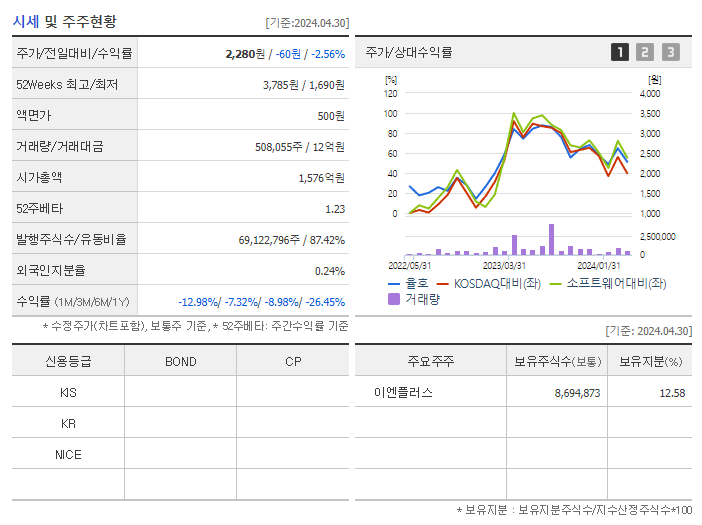Click the -12.98% one-month return
This screenshot has height=525, width=702.
coord(198,302)
